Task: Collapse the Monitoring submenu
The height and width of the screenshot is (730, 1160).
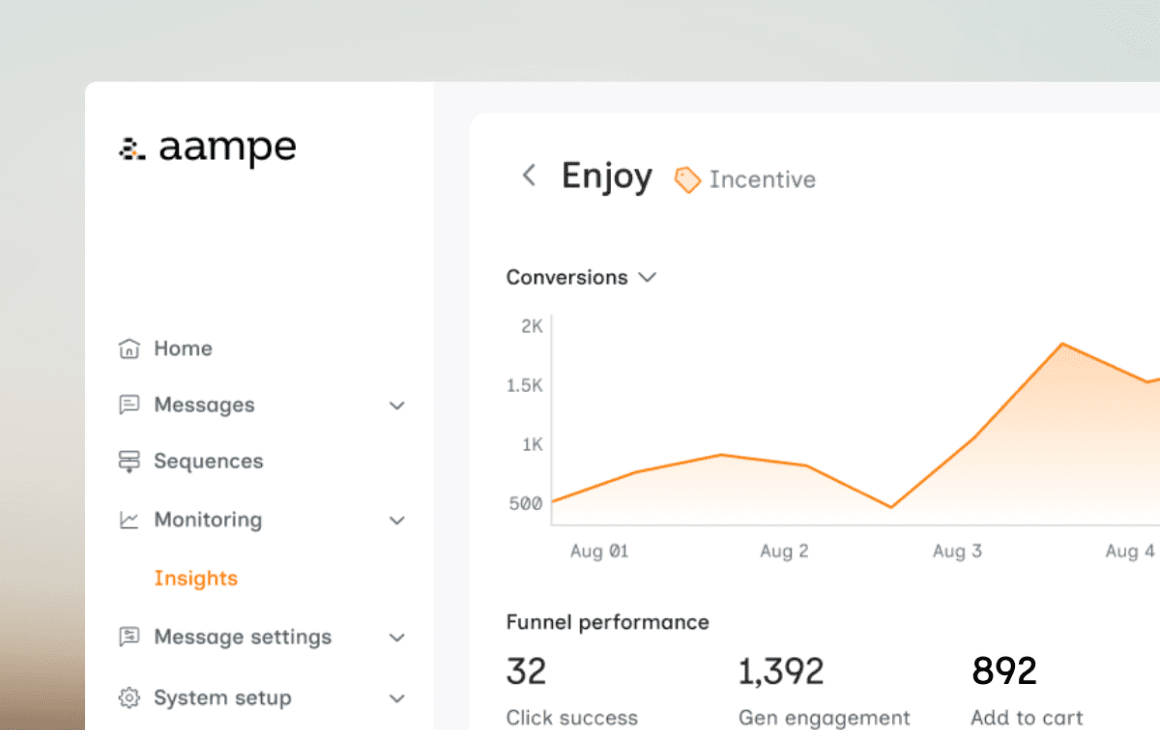Action: (x=397, y=520)
